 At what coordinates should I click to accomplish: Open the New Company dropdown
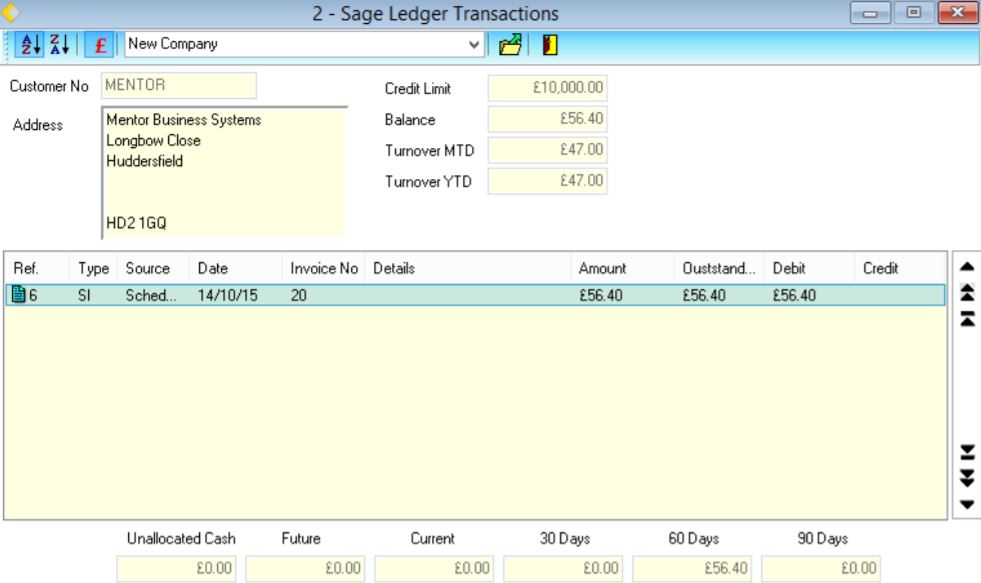pyautogui.click(x=474, y=44)
